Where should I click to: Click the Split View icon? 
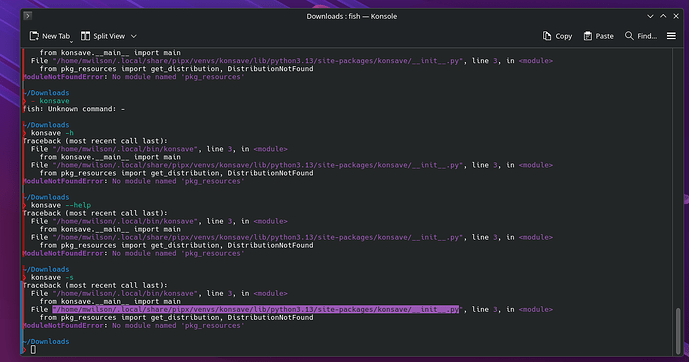[x=85, y=36]
